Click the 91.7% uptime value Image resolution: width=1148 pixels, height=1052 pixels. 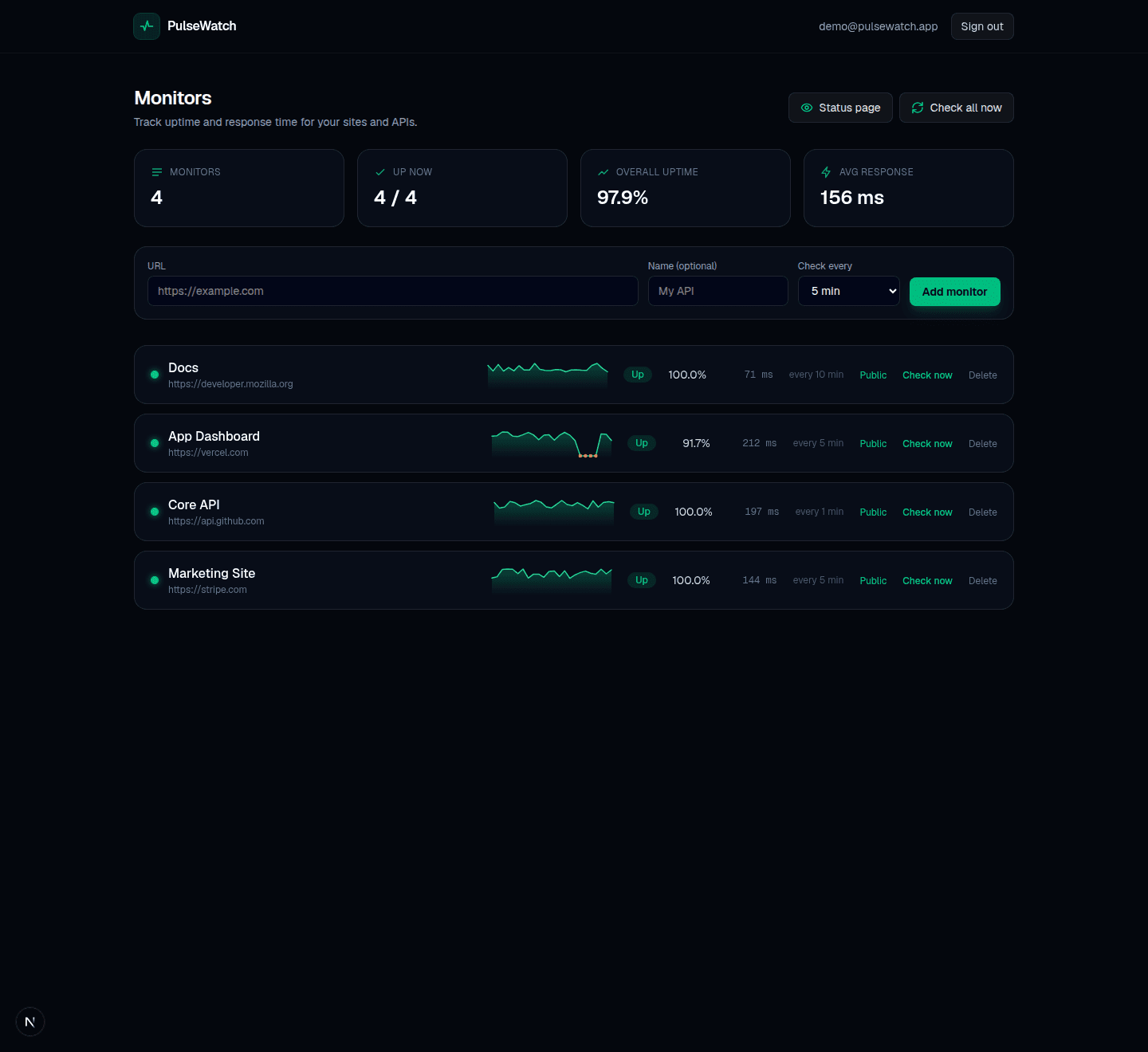point(696,443)
